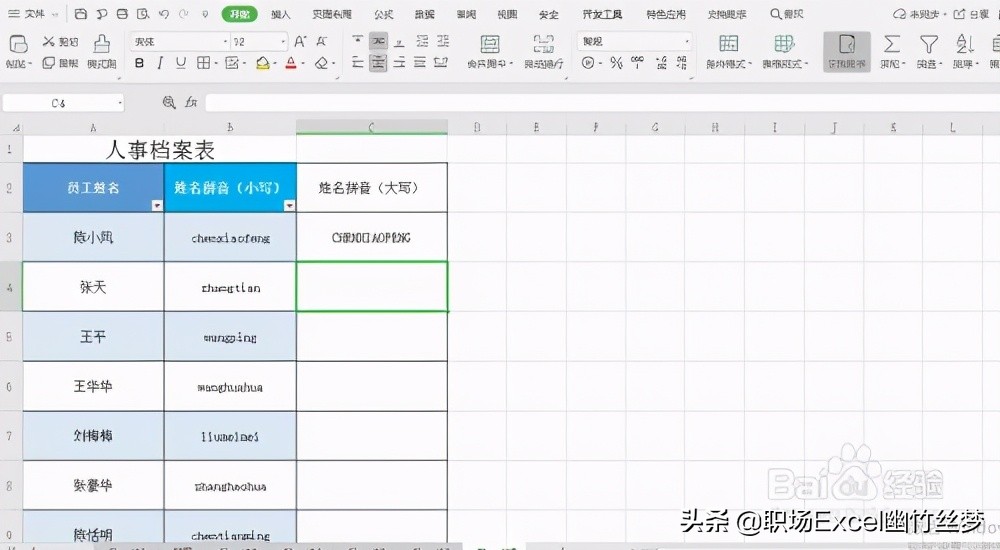
Task: Click the highlighted Document Assistant button
Action: 846,51
